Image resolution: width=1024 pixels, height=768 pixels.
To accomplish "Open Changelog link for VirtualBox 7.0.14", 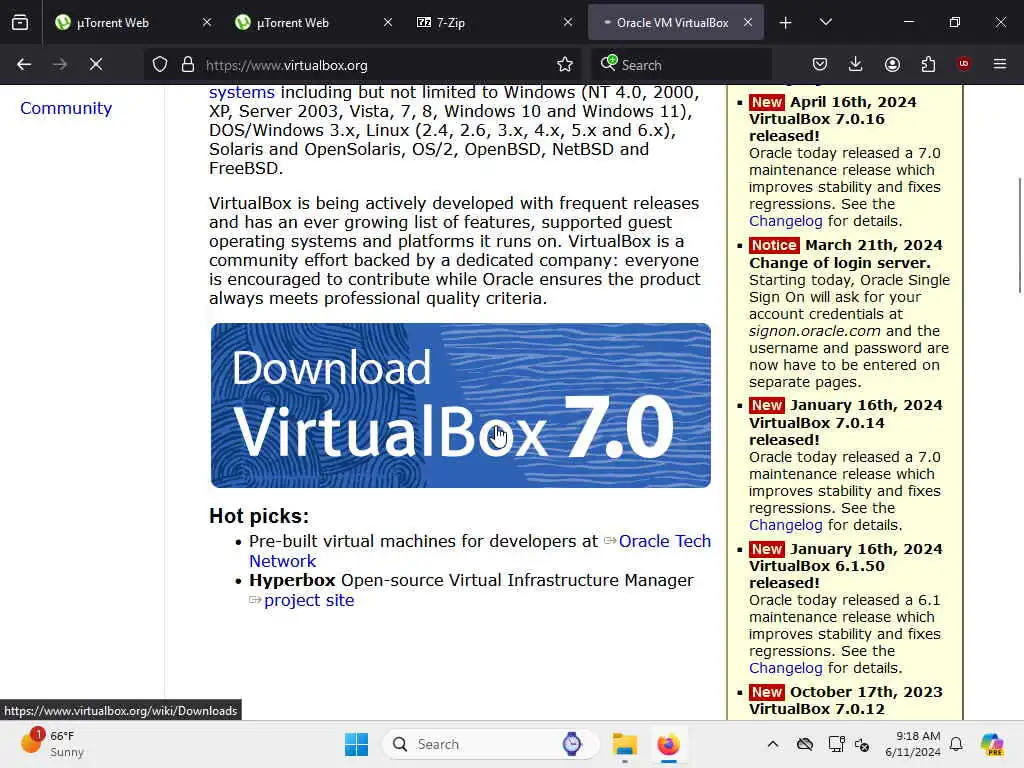I will point(786,525).
